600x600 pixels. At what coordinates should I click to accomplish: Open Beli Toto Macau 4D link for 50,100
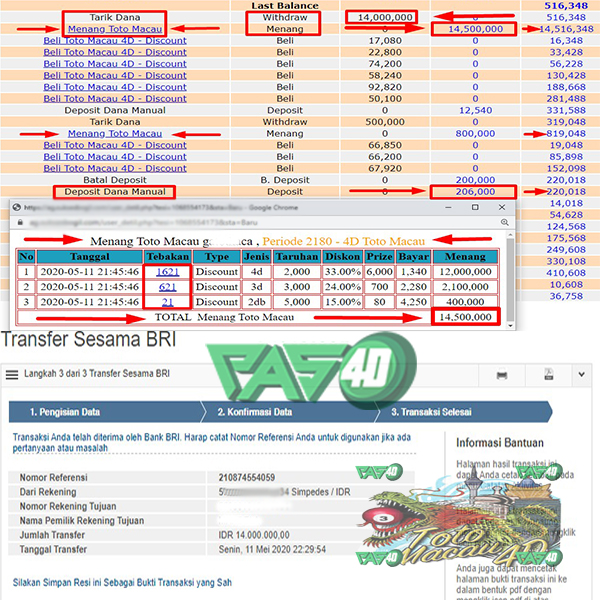115,99
